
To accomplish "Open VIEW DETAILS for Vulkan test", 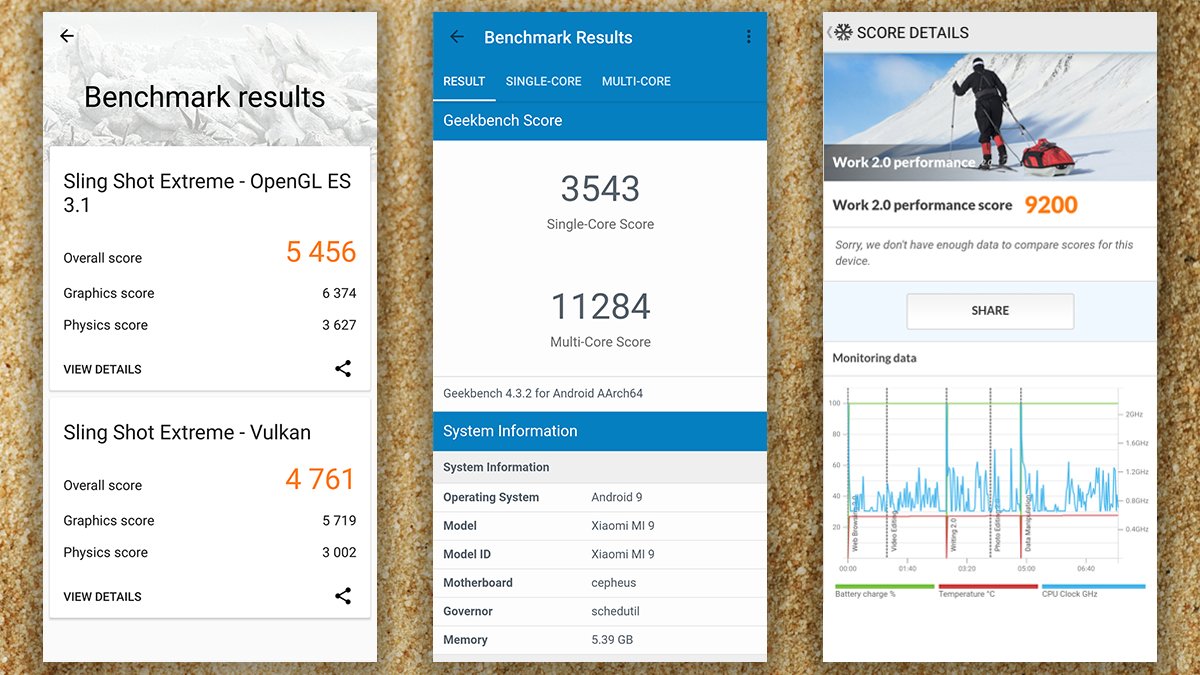I will [102, 596].
